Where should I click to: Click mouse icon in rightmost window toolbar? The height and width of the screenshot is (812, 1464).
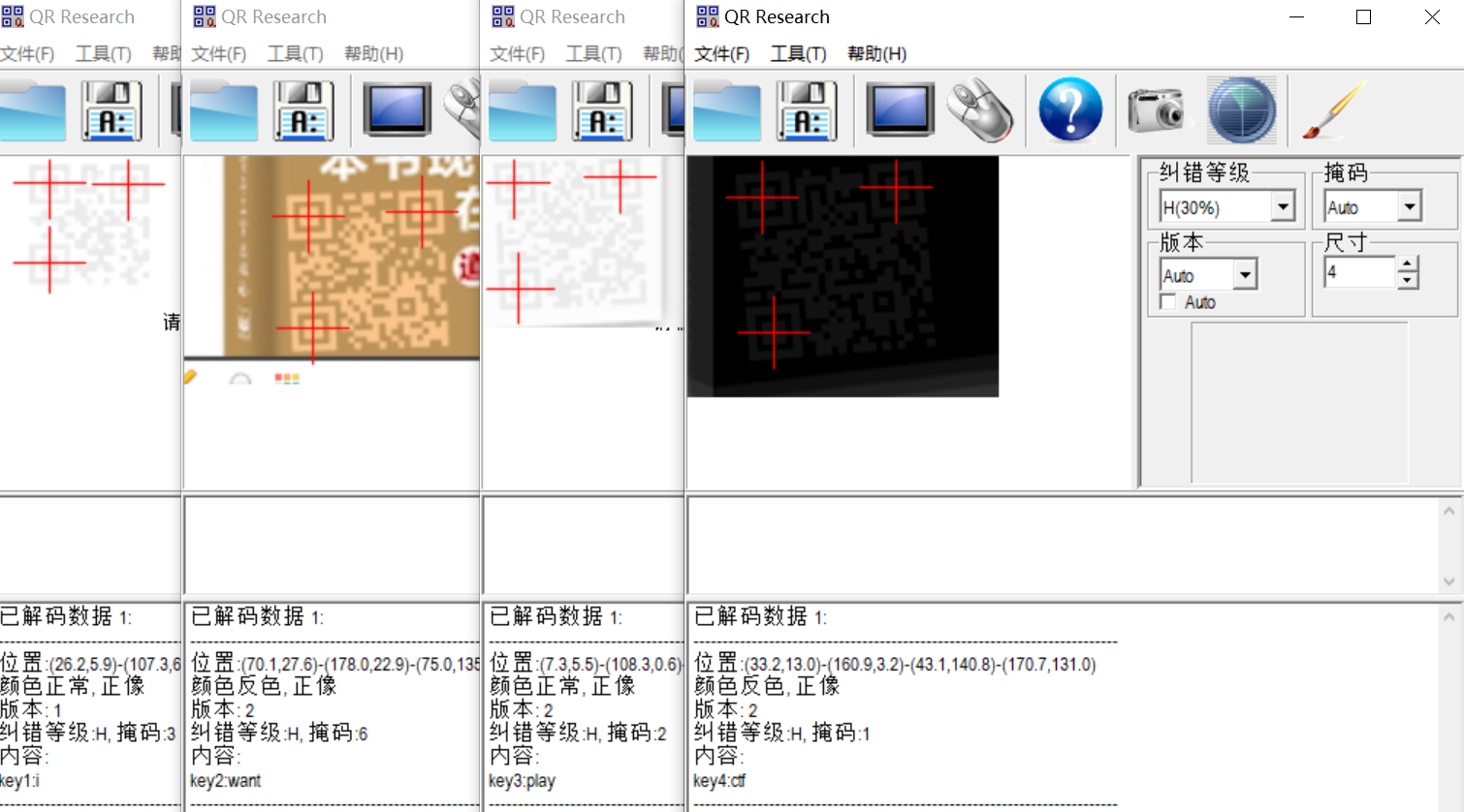point(979,110)
